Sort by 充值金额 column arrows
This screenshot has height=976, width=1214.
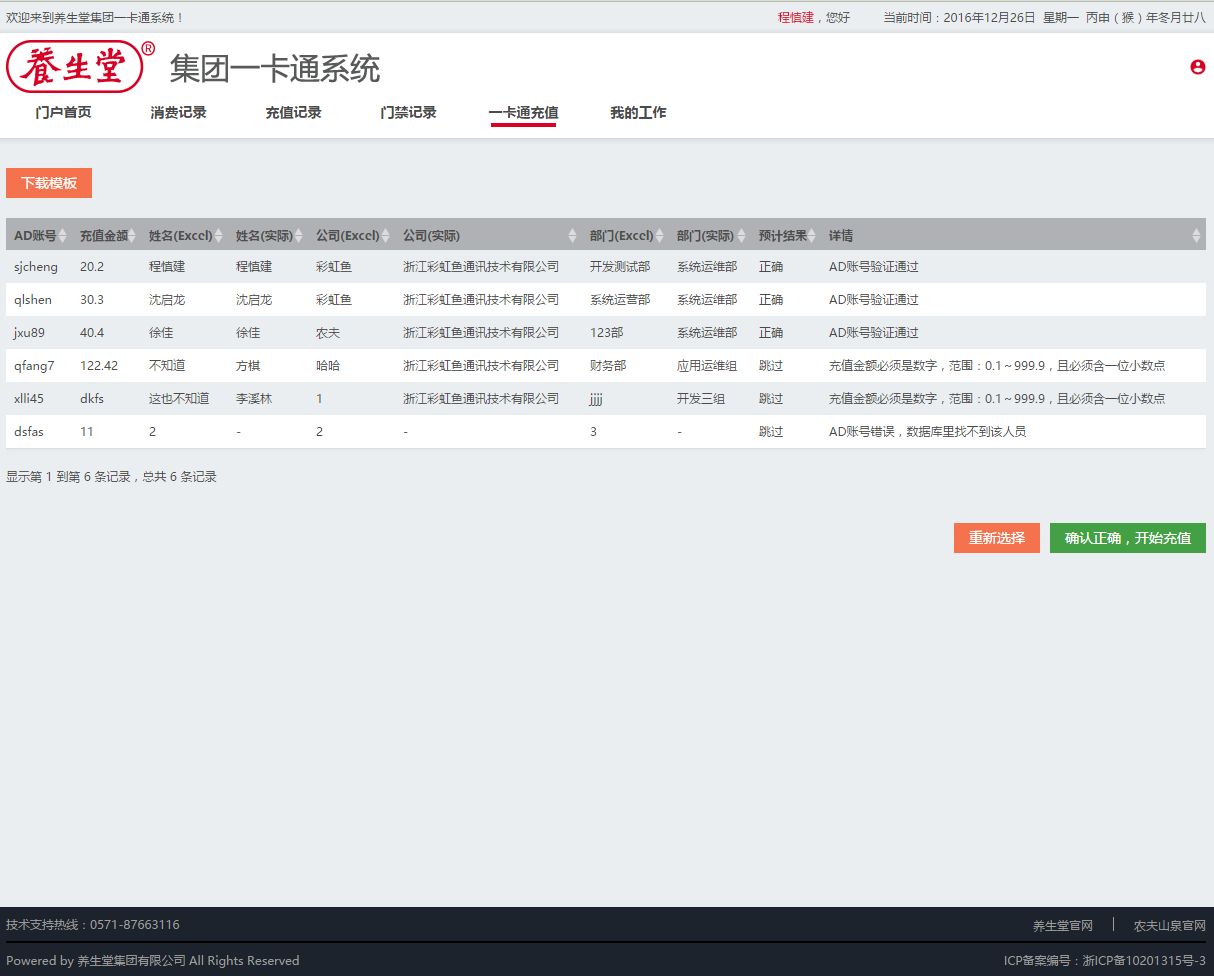pos(133,236)
